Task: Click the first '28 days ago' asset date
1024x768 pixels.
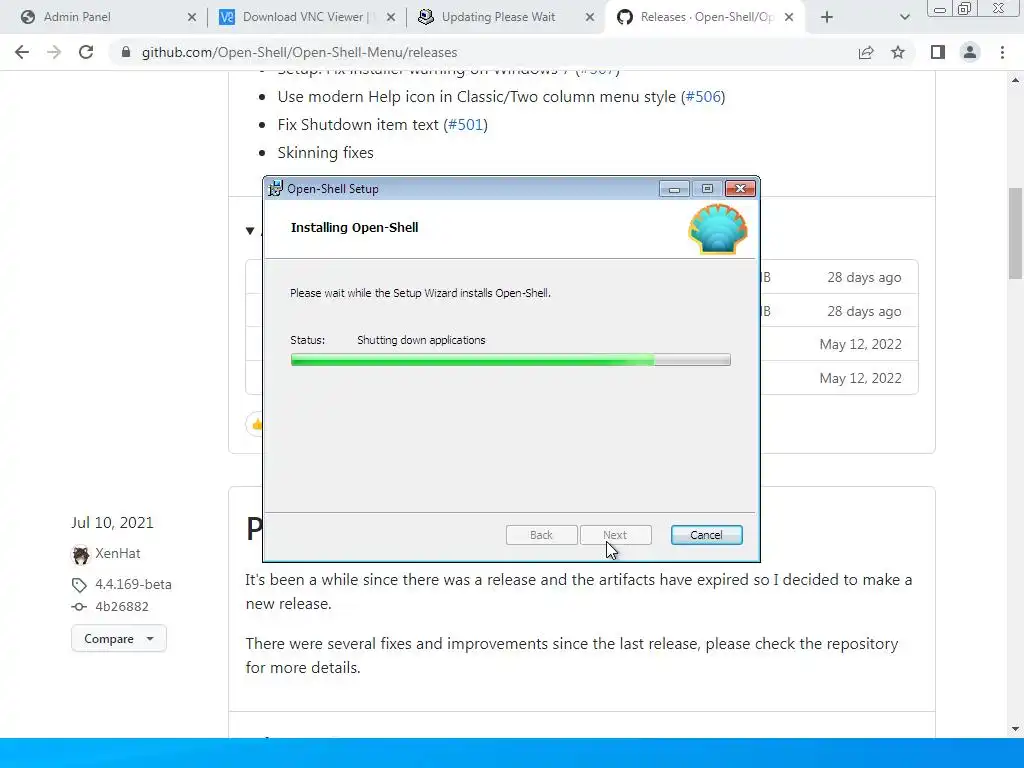Action: [x=864, y=278]
